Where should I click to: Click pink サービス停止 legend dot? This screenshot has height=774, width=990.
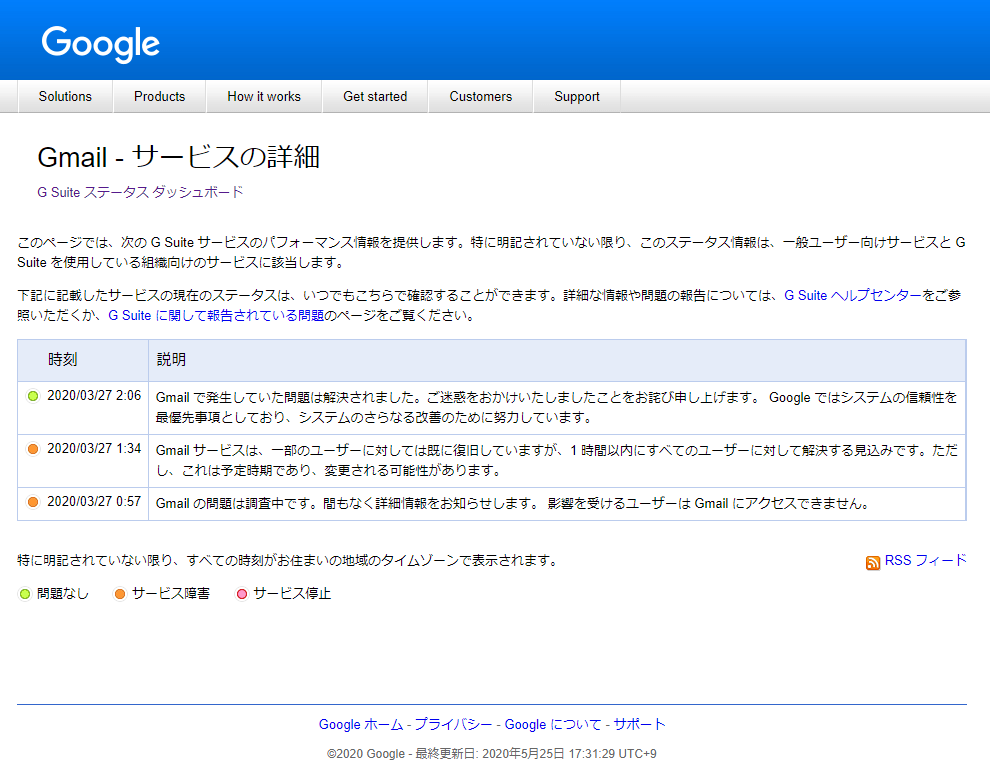coord(241,594)
